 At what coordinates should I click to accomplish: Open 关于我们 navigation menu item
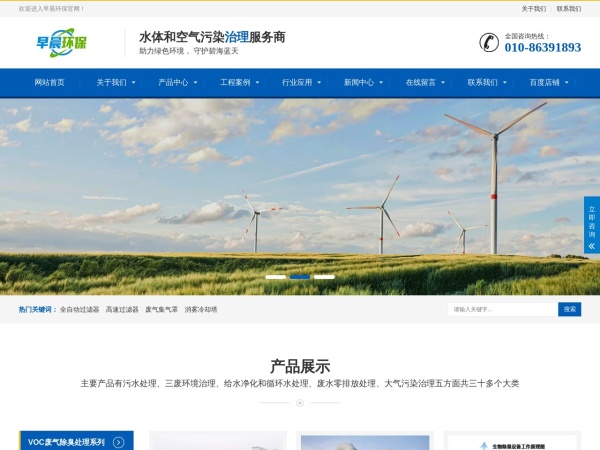point(111,82)
